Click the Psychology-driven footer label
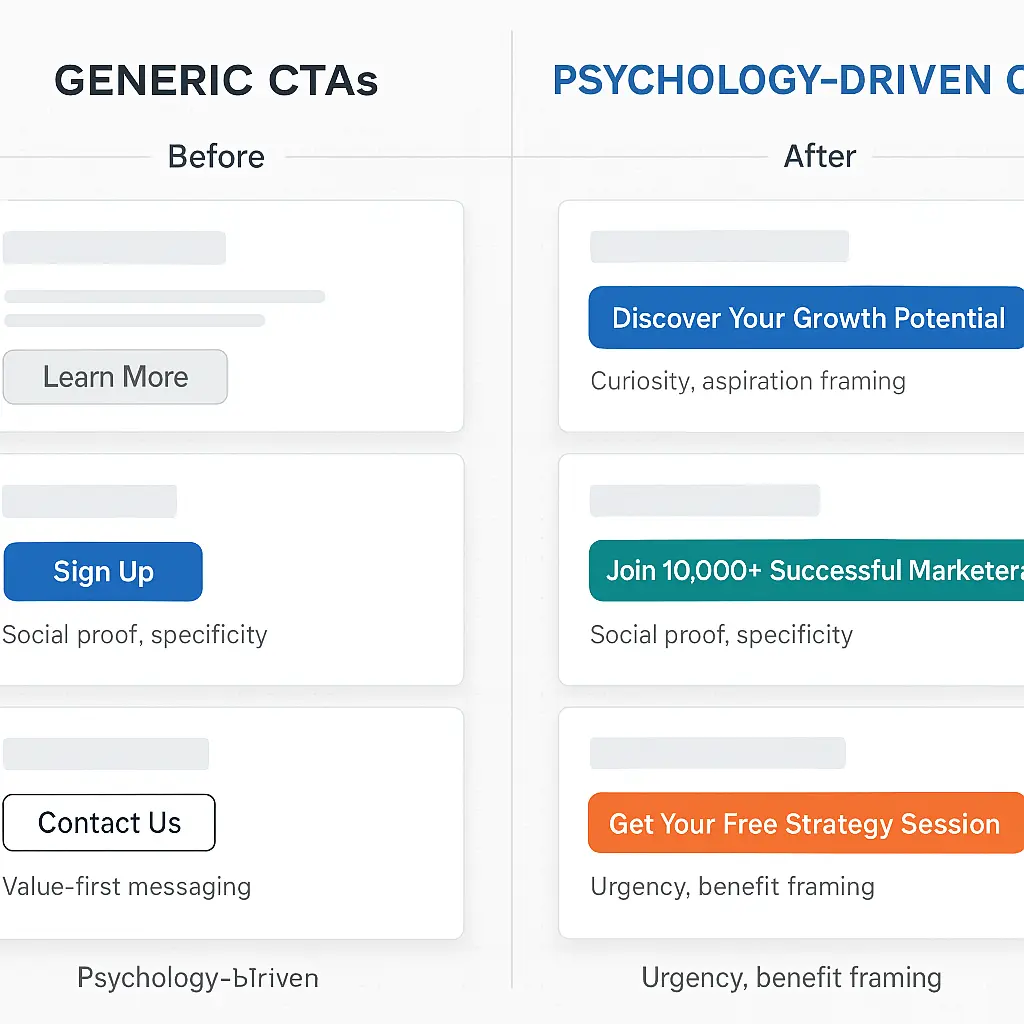This screenshot has height=1024, width=1024. point(198,978)
